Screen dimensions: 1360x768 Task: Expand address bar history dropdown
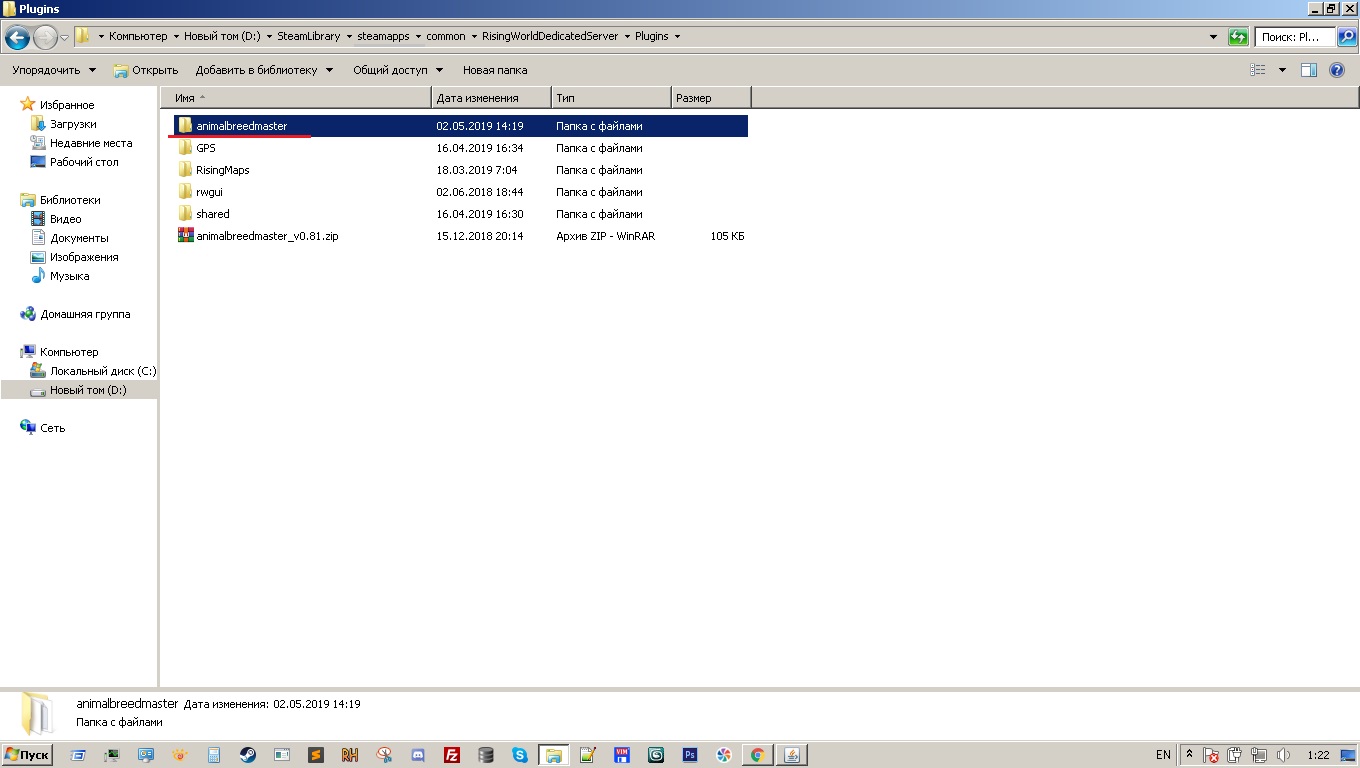coord(1214,37)
